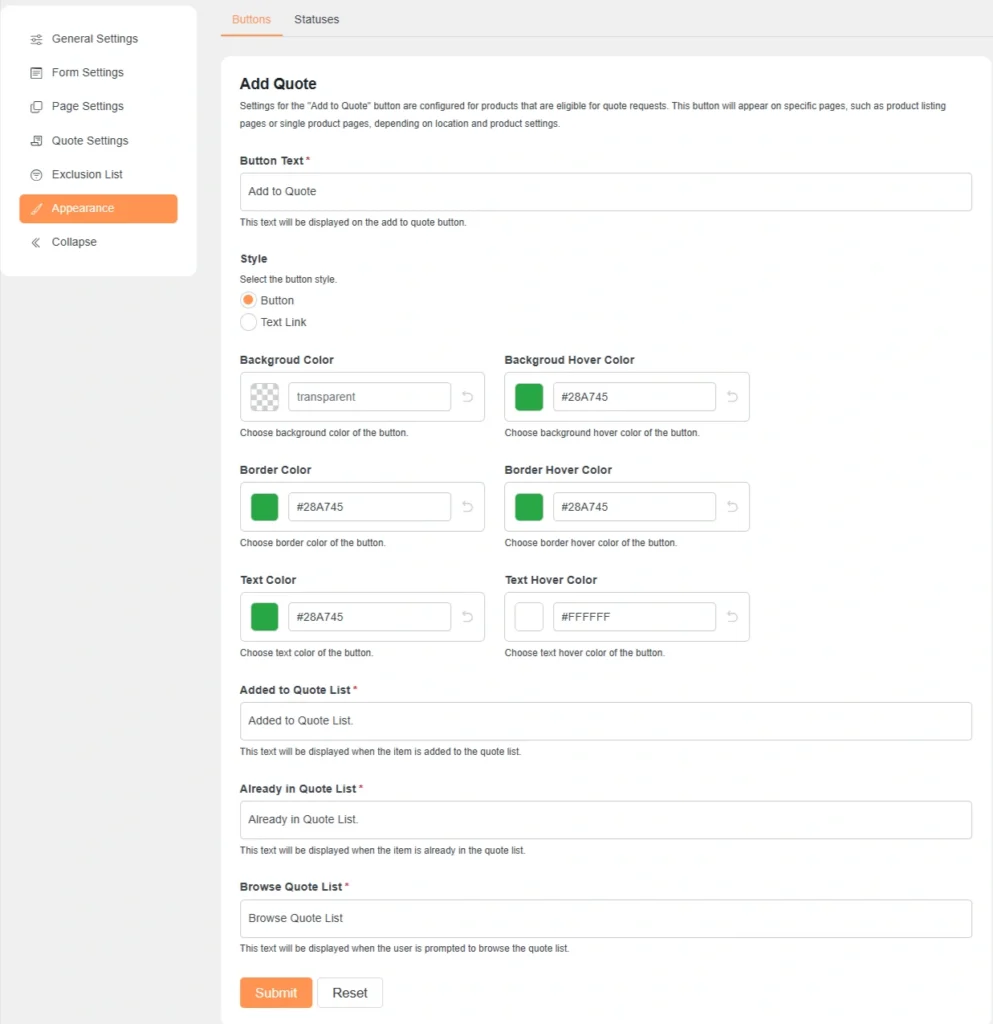The image size is (993, 1024).
Task: Open the transparent Backgroud Color swatch
Action: pos(263,396)
